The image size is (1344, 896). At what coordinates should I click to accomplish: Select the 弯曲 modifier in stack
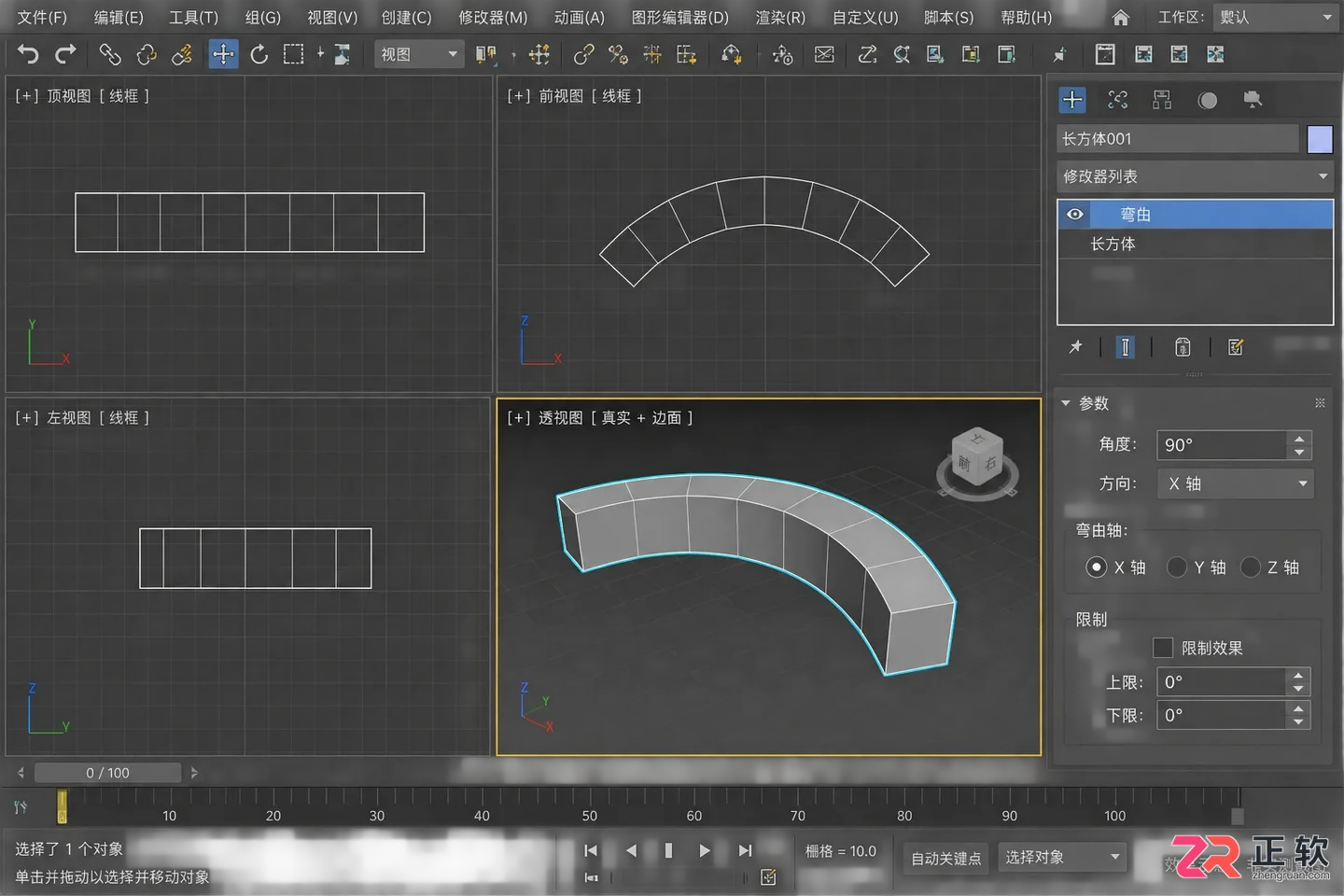point(1195,215)
